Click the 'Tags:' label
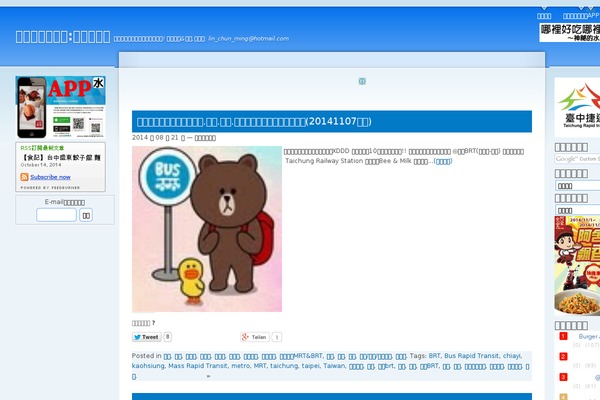This screenshot has width=600, height=400. click(418, 356)
